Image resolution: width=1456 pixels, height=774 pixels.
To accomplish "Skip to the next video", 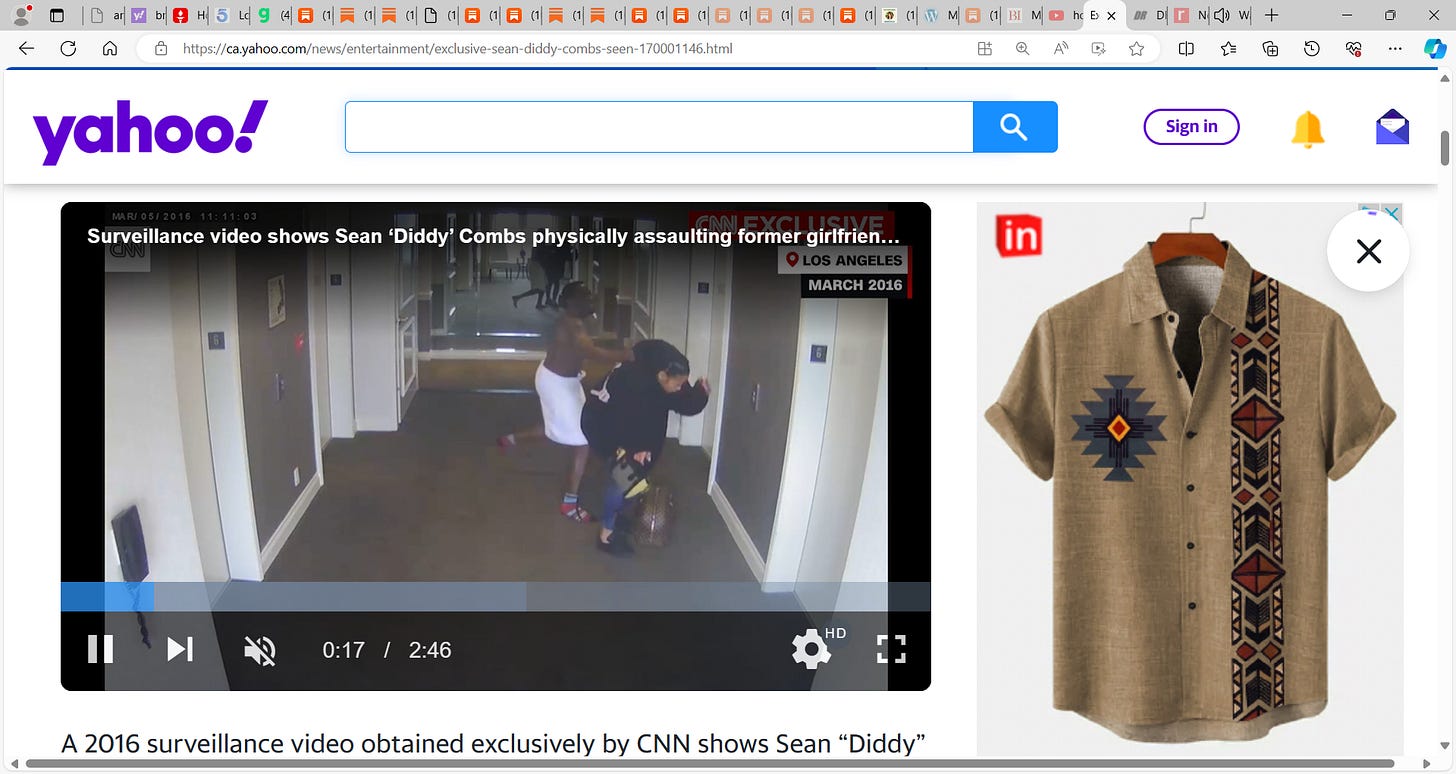I will pos(180,649).
